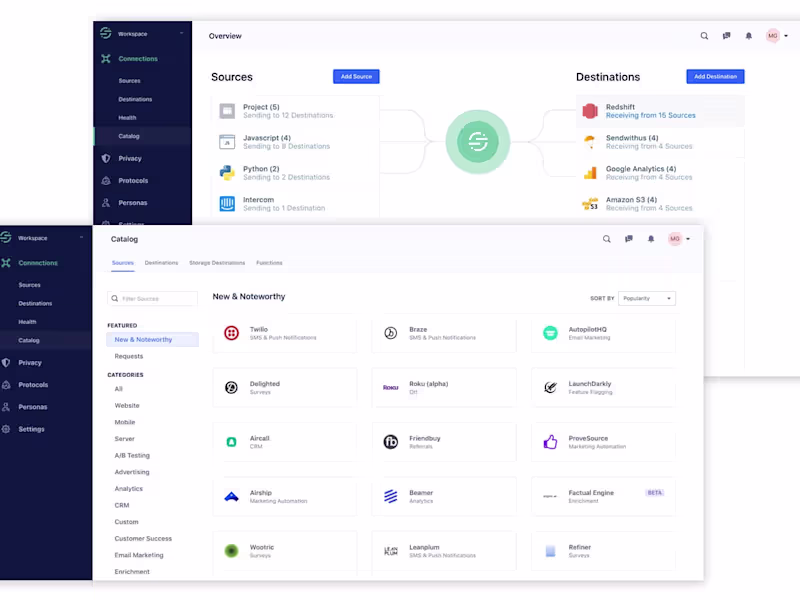This screenshot has height=600, width=800.
Task: Open Catalog in the Overview window sidebar
Action: click(x=129, y=136)
